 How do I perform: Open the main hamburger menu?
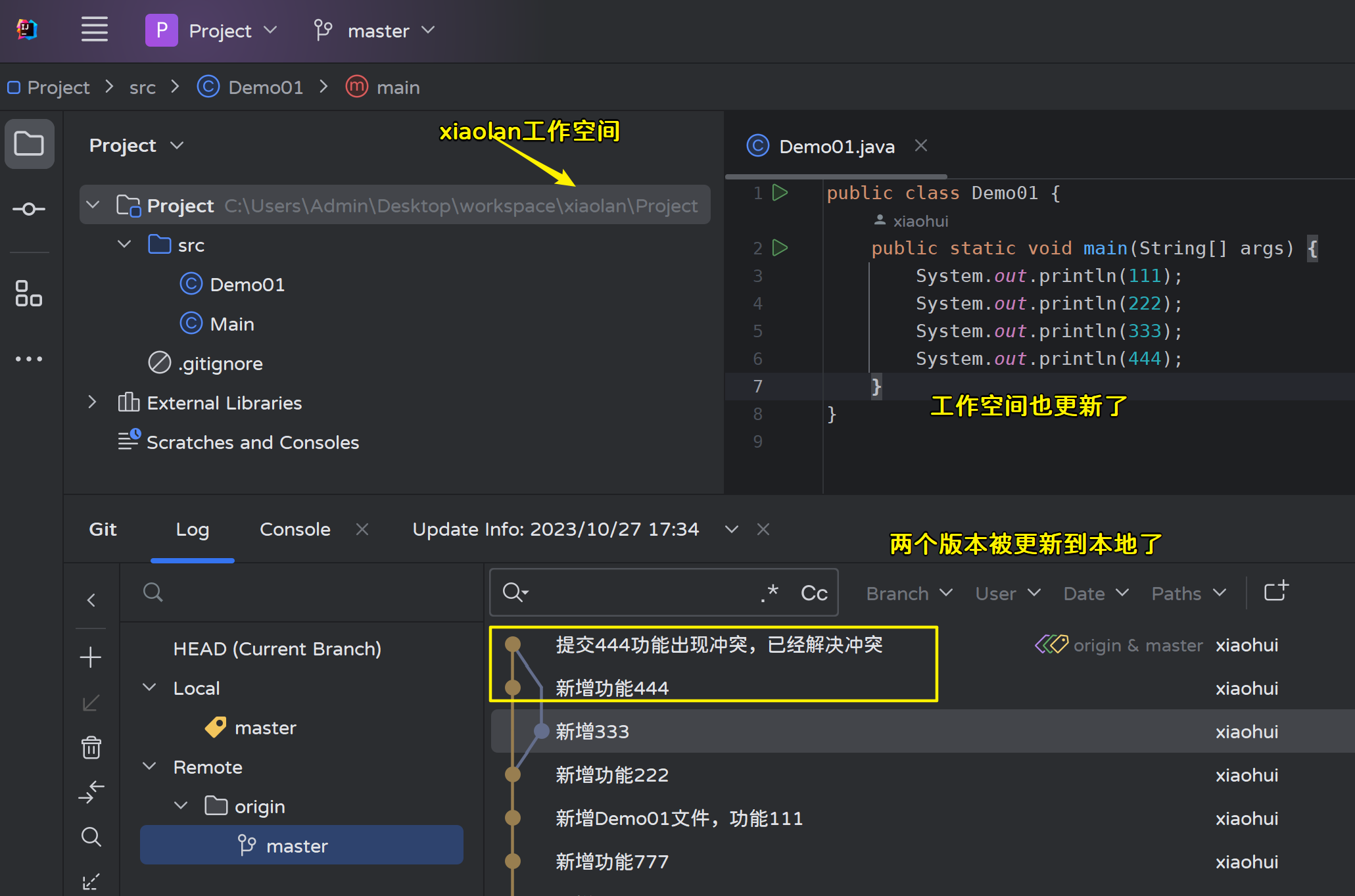(x=94, y=30)
